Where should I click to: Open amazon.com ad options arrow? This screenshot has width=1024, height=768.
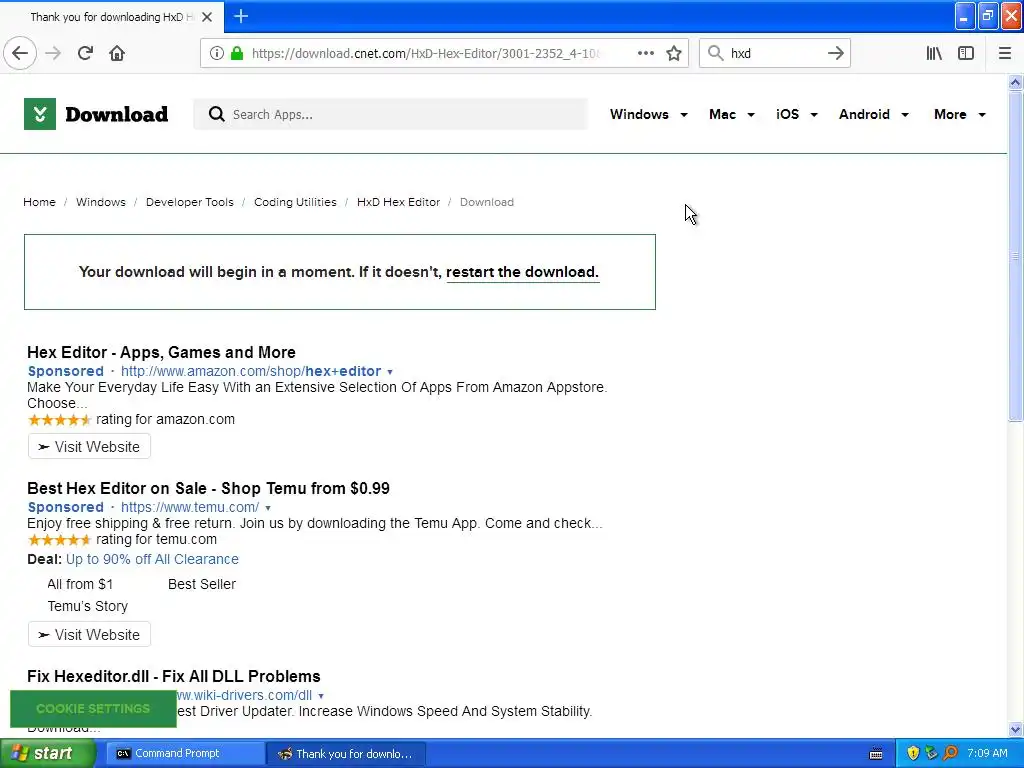pos(390,372)
